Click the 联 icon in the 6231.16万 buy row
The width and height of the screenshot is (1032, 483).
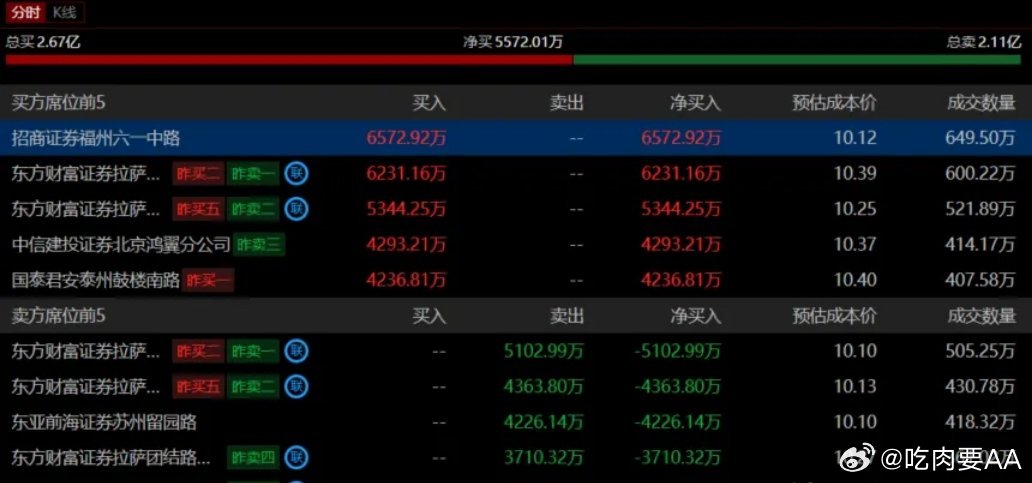coord(296,174)
